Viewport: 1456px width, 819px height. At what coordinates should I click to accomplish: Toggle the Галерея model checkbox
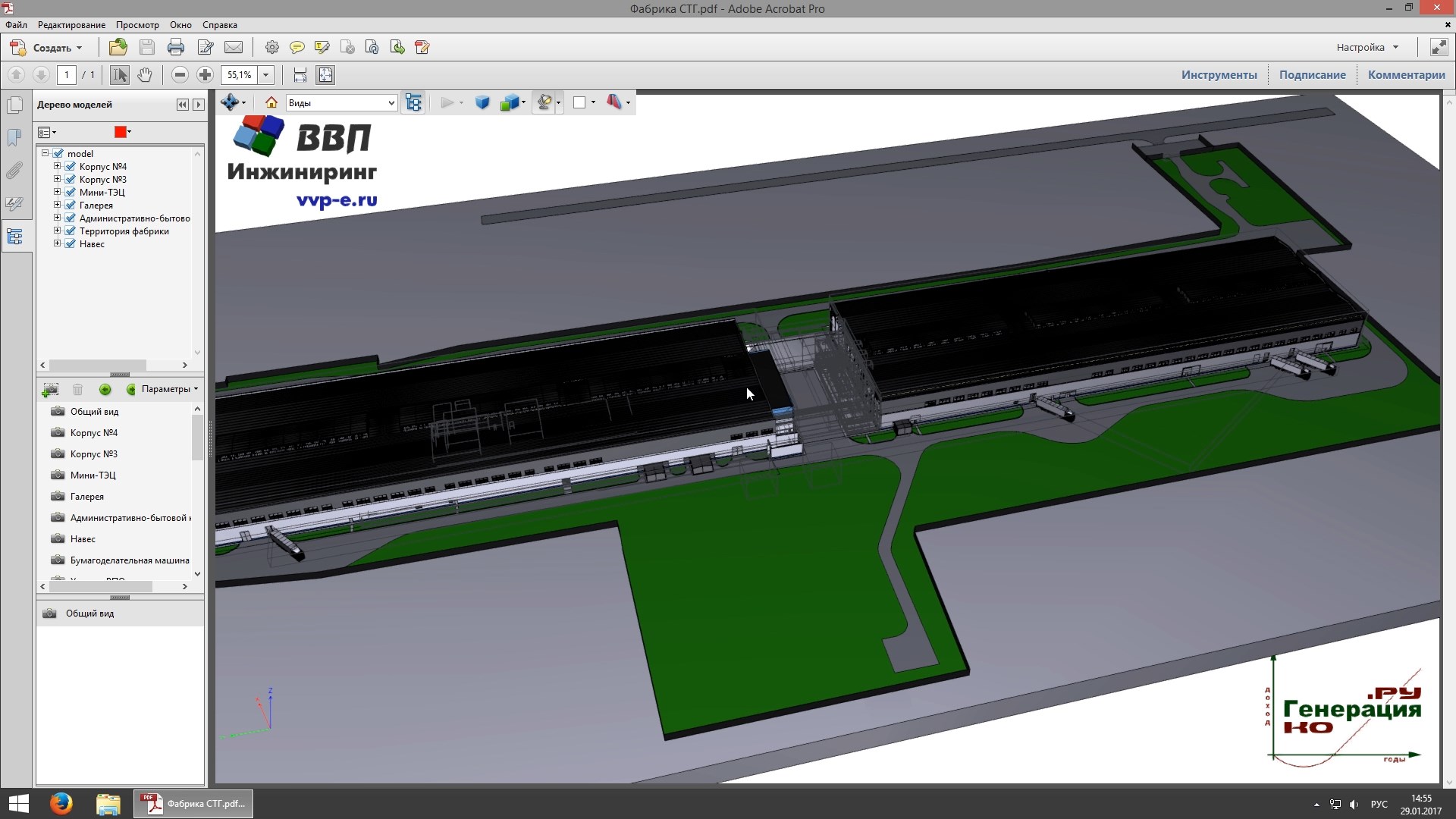[x=71, y=206]
